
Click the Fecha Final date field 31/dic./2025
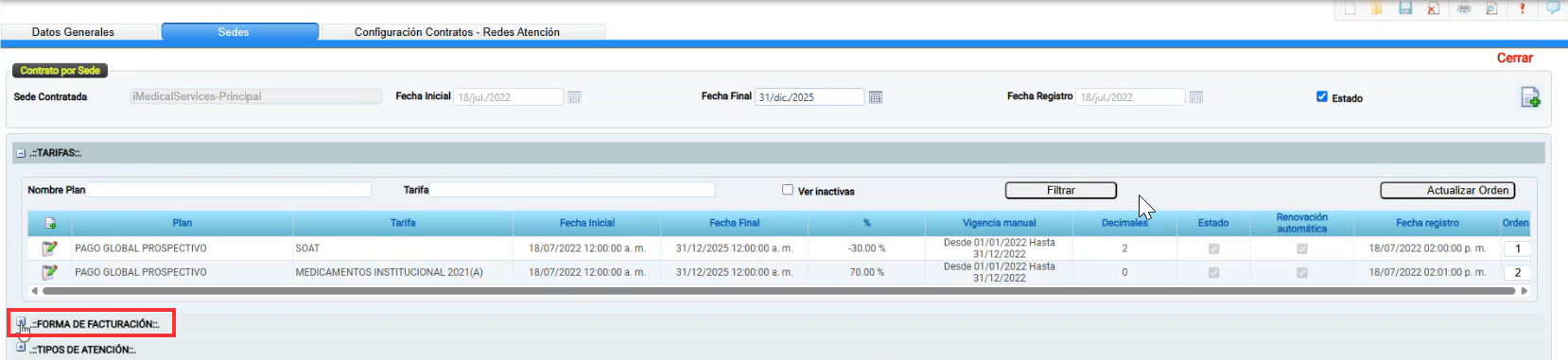[x=810, y=97]
